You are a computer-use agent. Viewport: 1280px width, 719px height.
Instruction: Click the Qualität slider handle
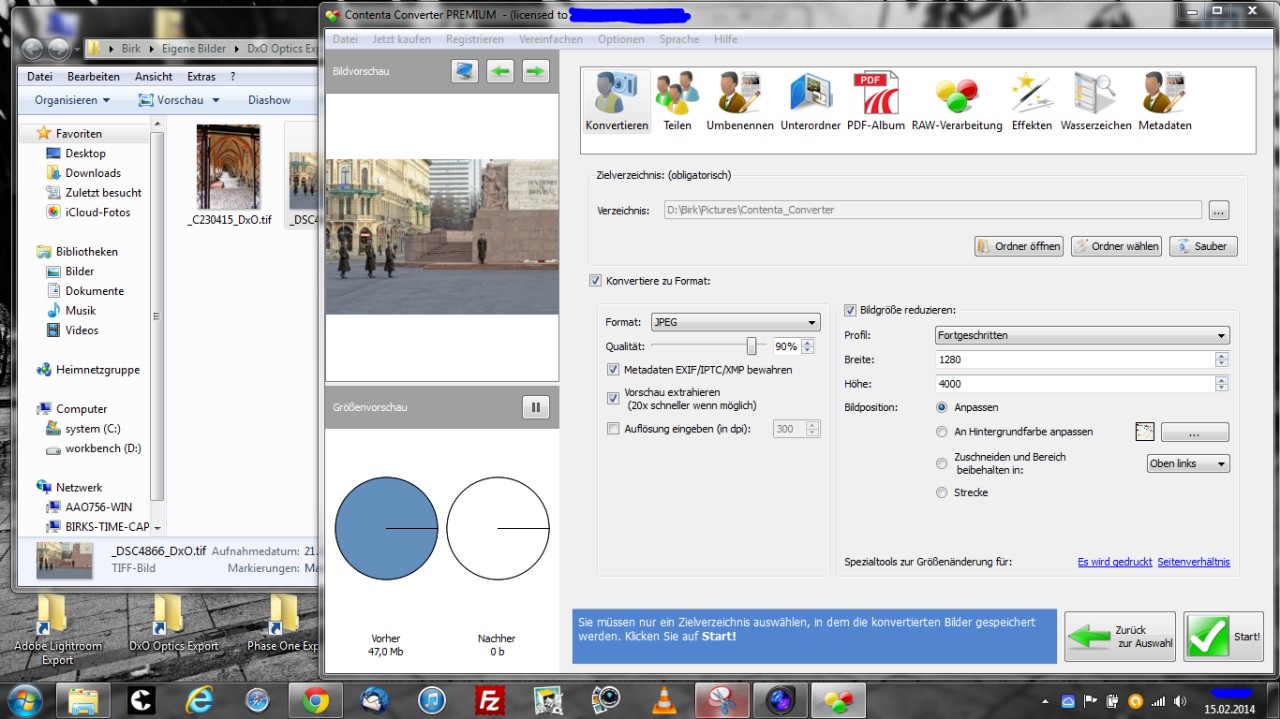pos(751,346)
